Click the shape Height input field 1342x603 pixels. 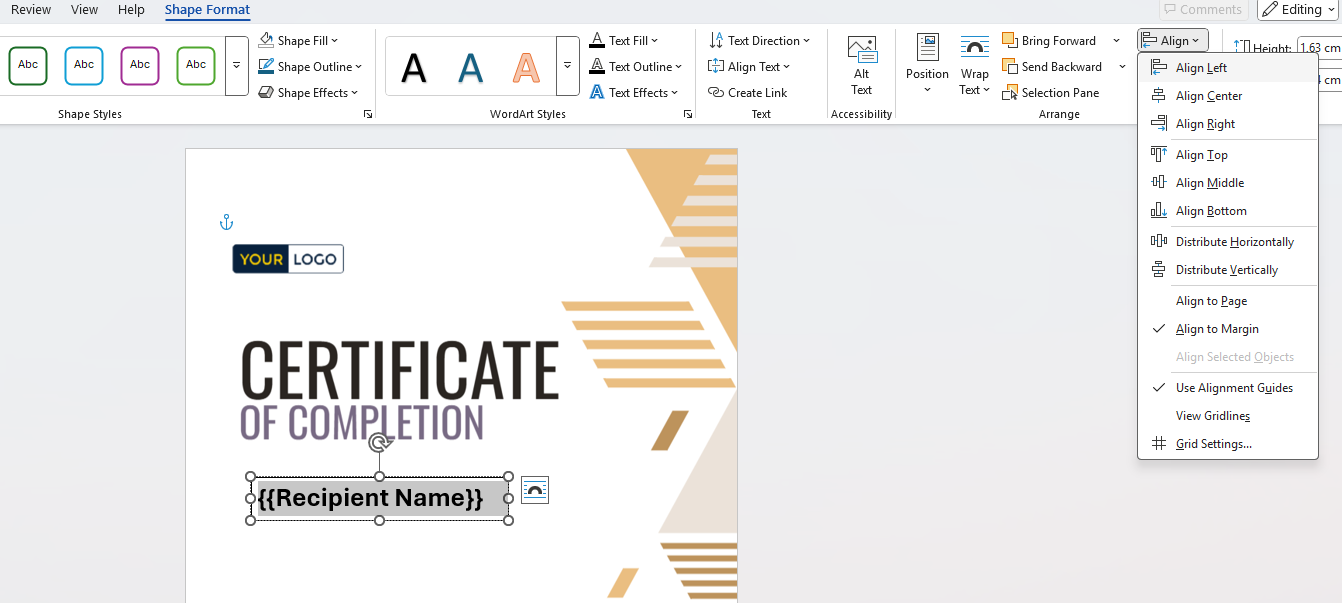point(1319,48)
